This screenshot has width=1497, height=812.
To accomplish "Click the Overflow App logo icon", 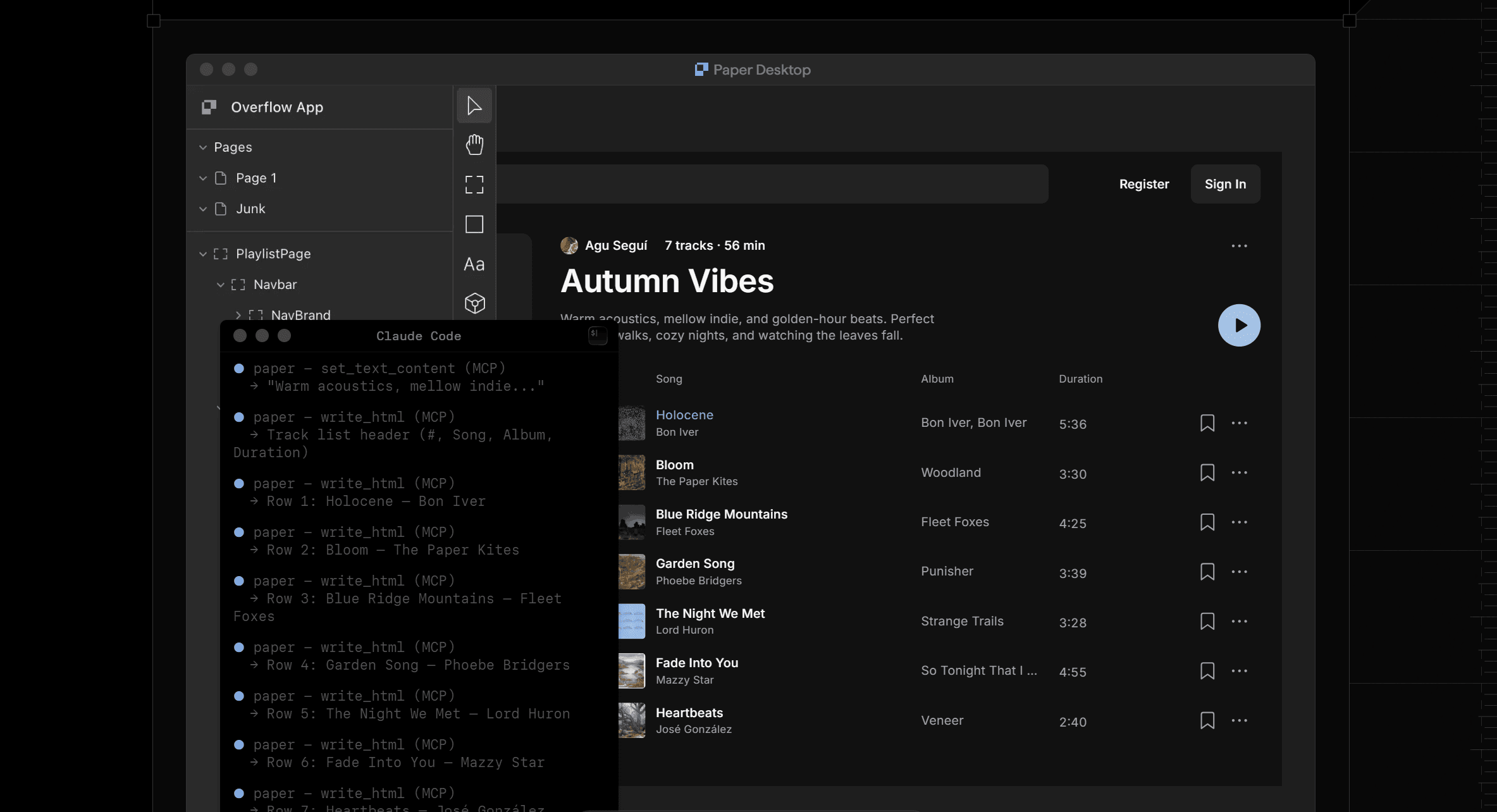I will point(209,108).
